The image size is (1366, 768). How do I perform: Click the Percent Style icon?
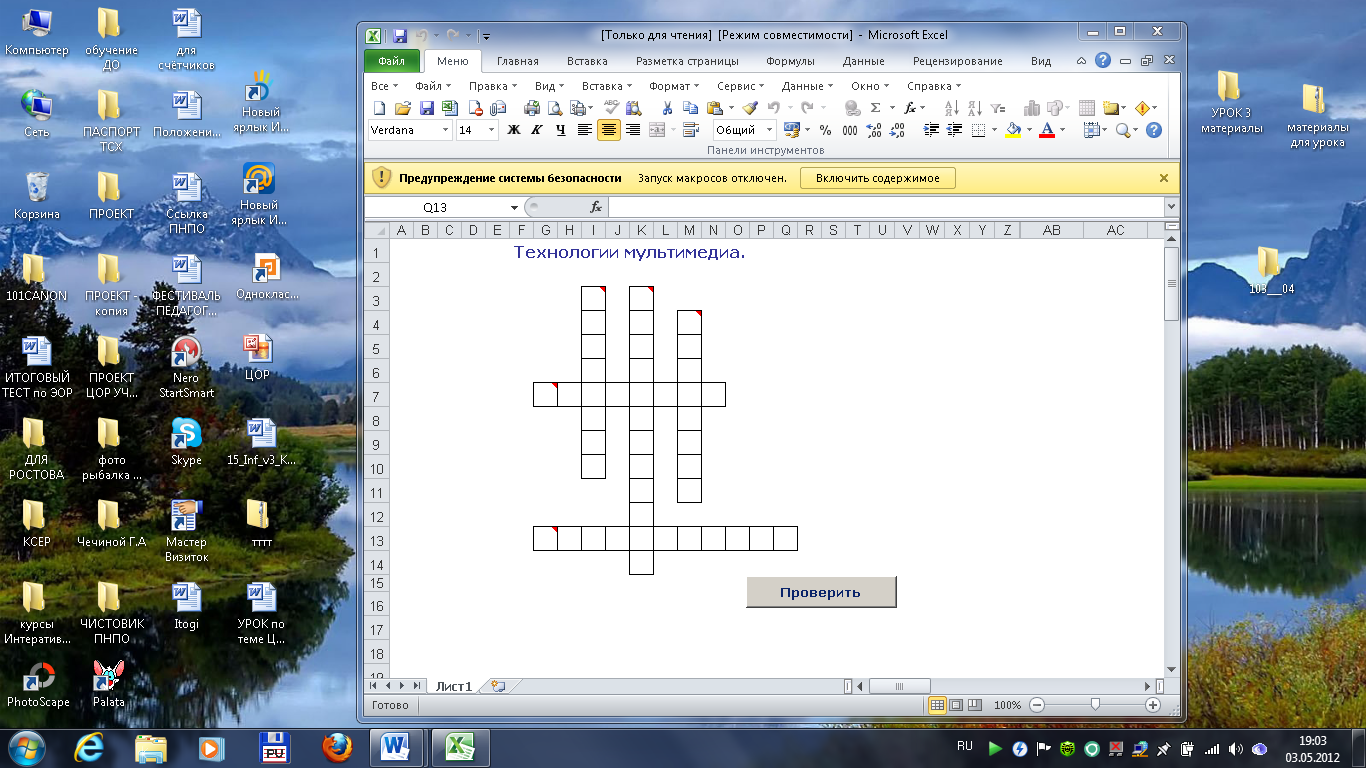click(x=825, y=130)
